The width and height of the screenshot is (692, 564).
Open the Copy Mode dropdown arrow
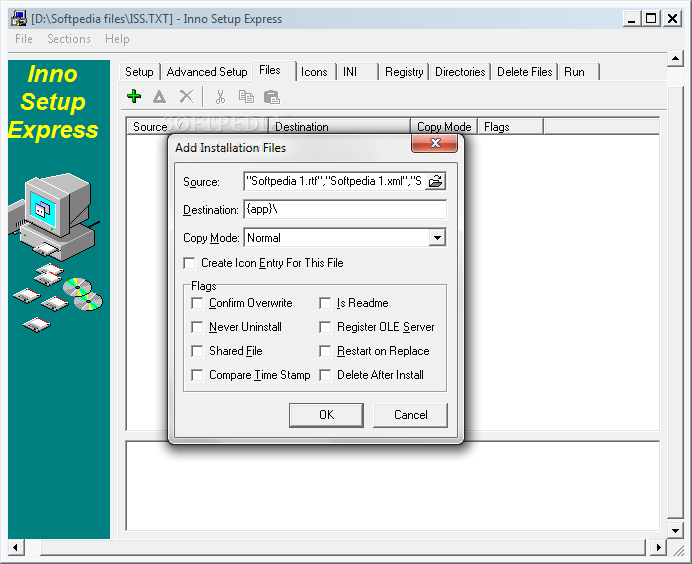point(437,238)
